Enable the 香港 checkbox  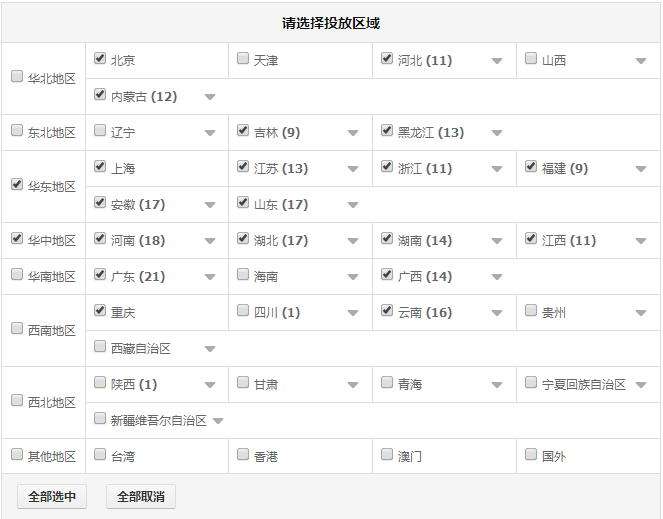pos(243,454)
